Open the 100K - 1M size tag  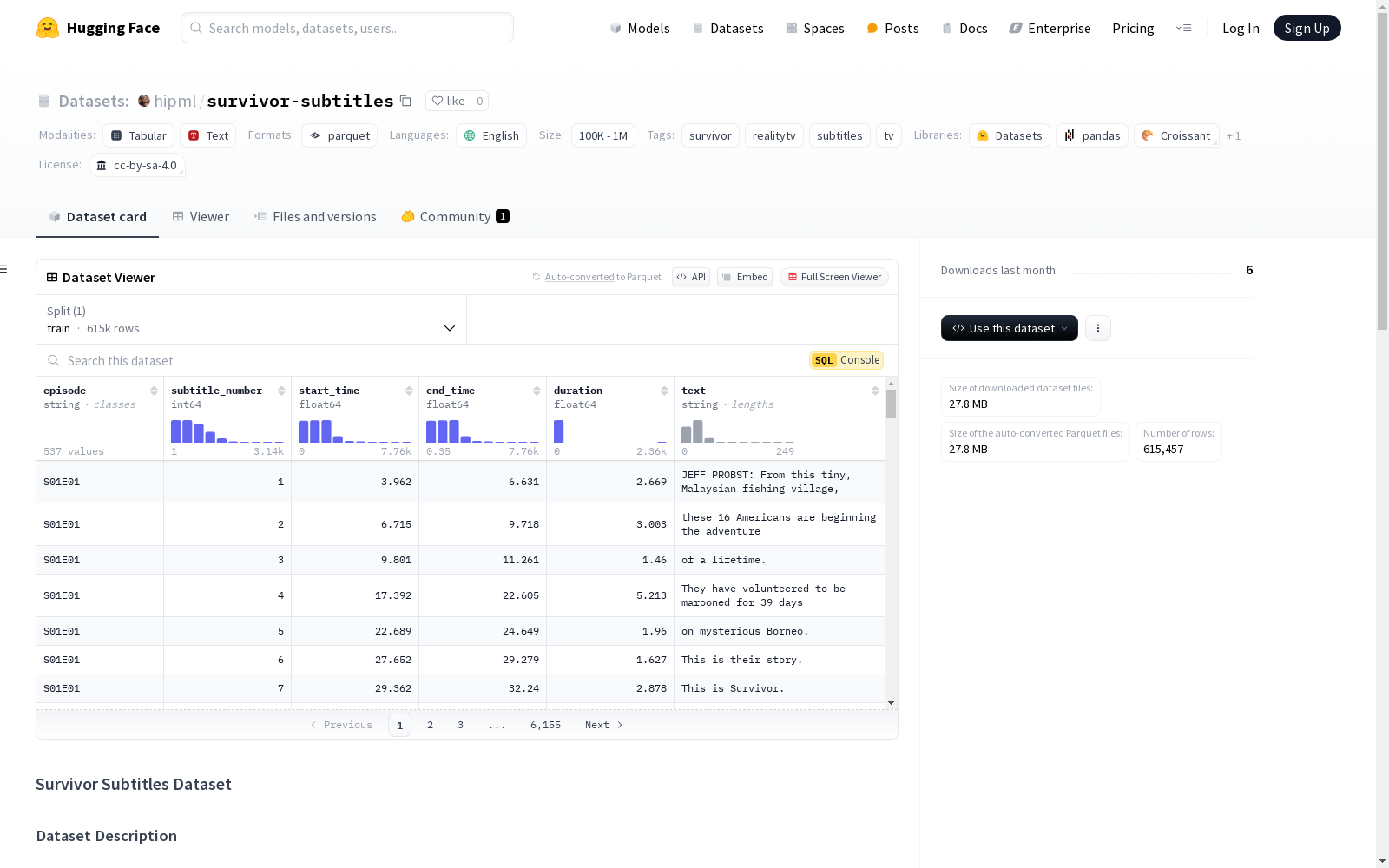(602, 135)
